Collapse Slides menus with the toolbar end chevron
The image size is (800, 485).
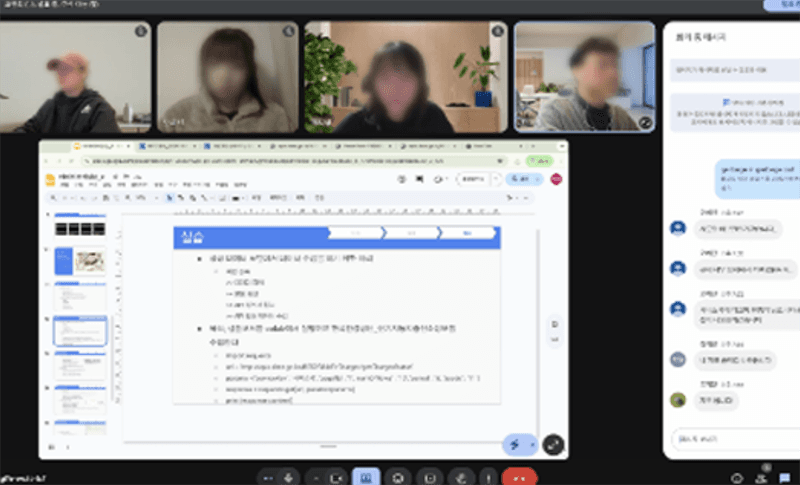[526, 198]
